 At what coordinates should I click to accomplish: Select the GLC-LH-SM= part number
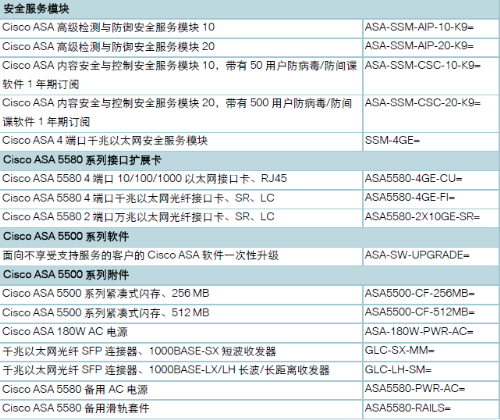(398, 370)
